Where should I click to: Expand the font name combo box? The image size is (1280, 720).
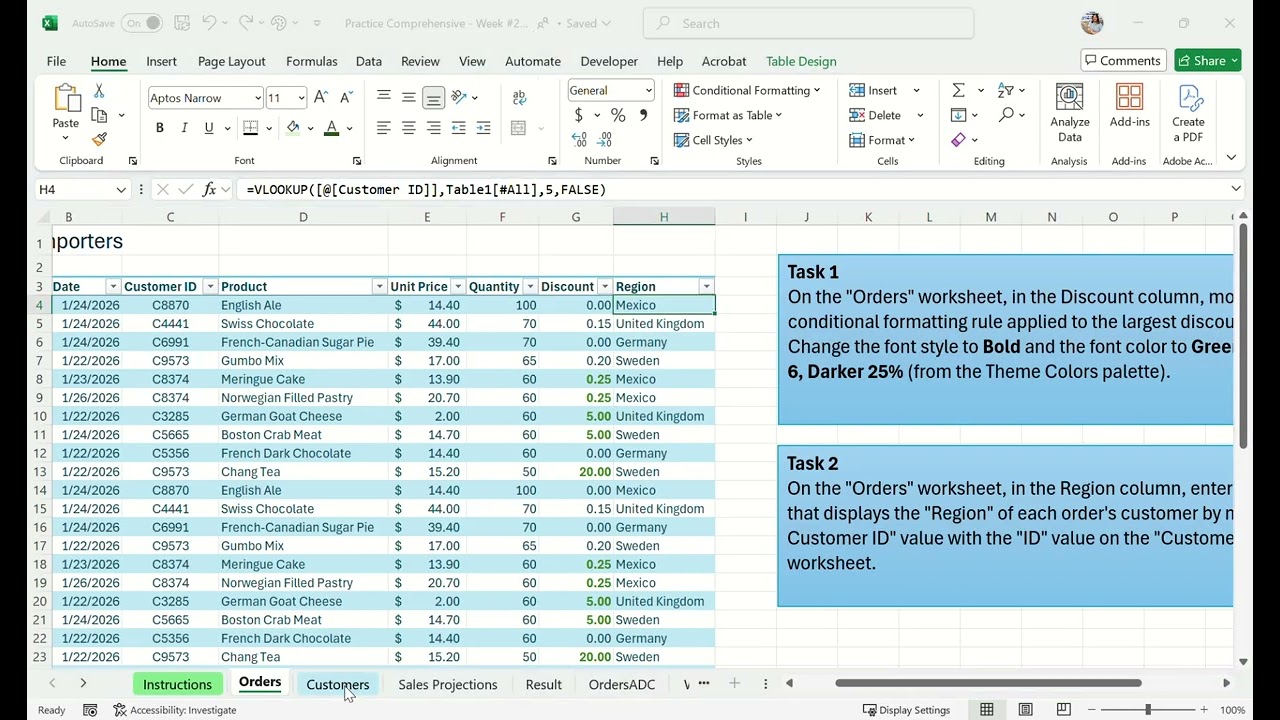[257, 98]
